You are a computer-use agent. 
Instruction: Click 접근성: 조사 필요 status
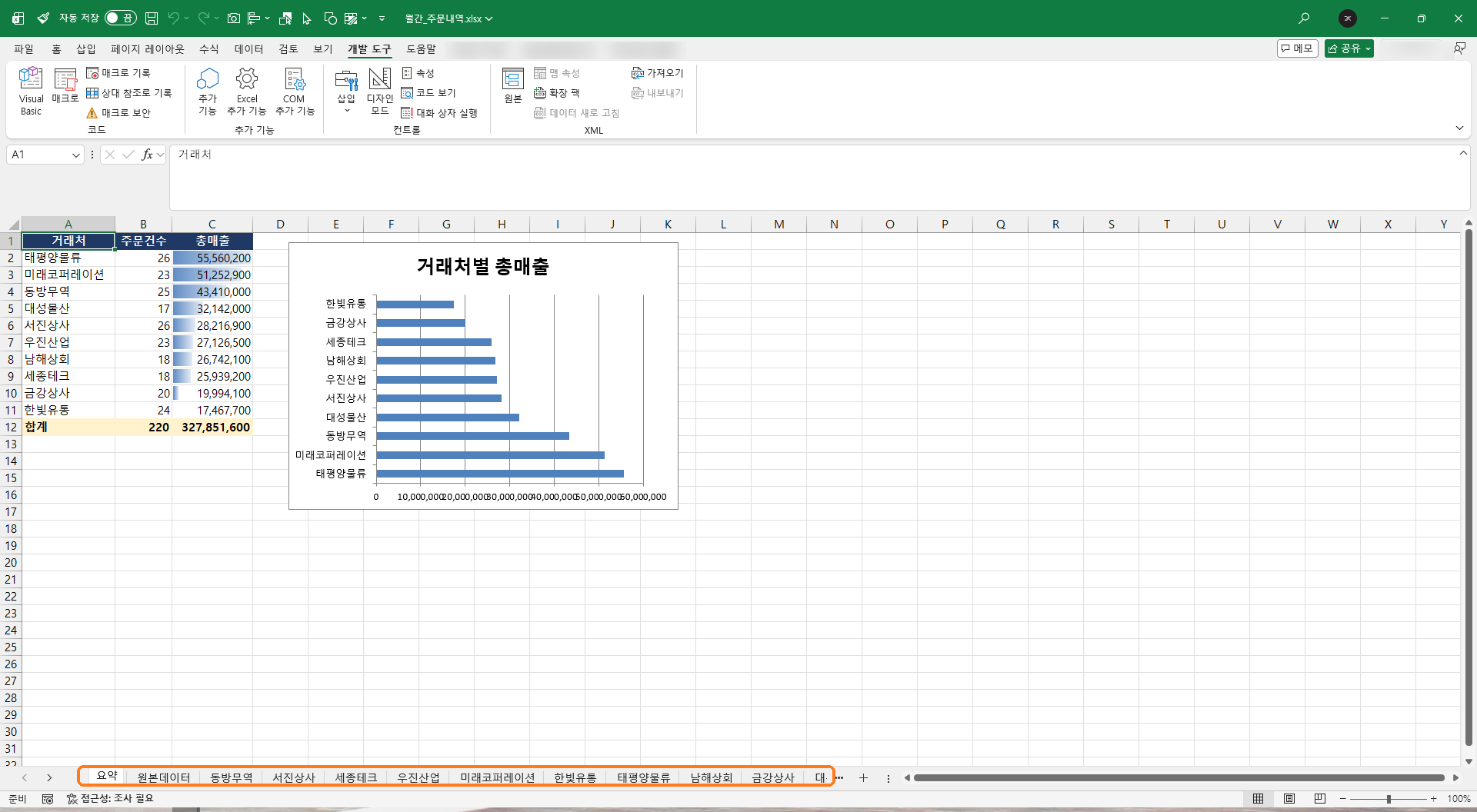pyautogui.click(x=110, y=799)
